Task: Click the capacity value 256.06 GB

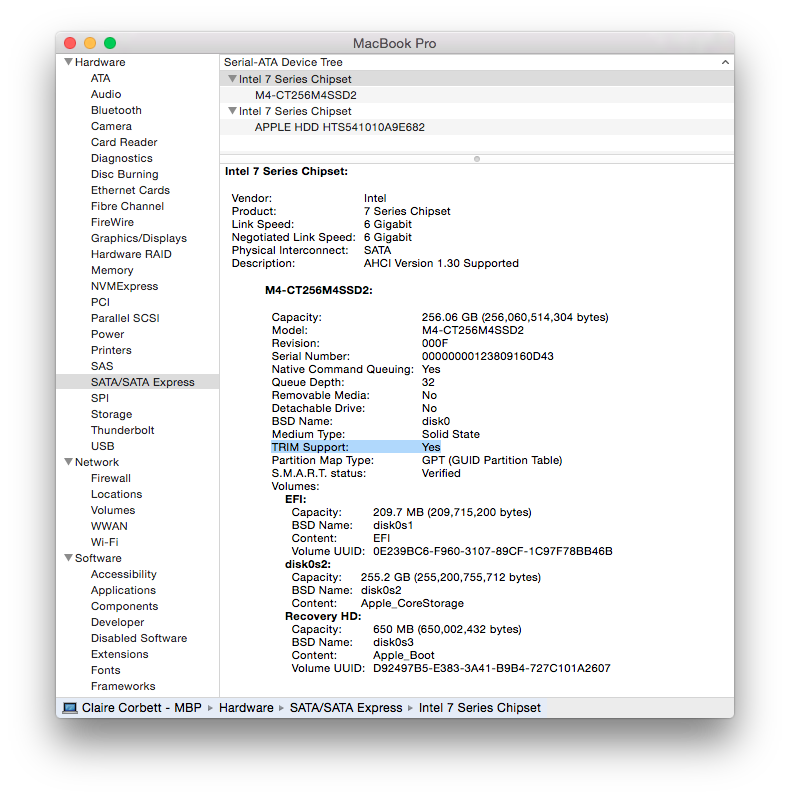Action: coord(449,317)
